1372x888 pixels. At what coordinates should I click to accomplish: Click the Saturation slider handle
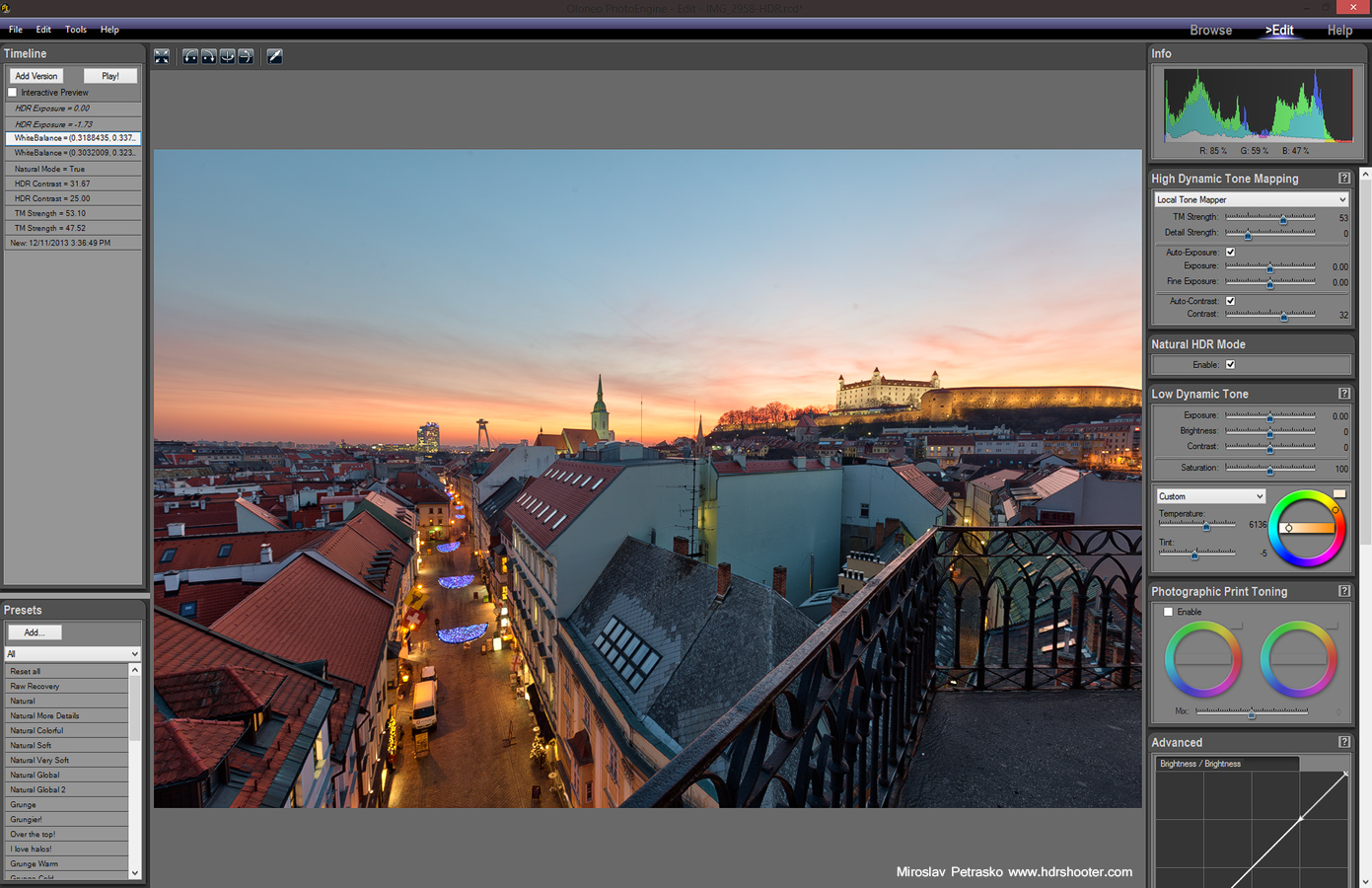pyautogui.click(x=1269, y=470)
